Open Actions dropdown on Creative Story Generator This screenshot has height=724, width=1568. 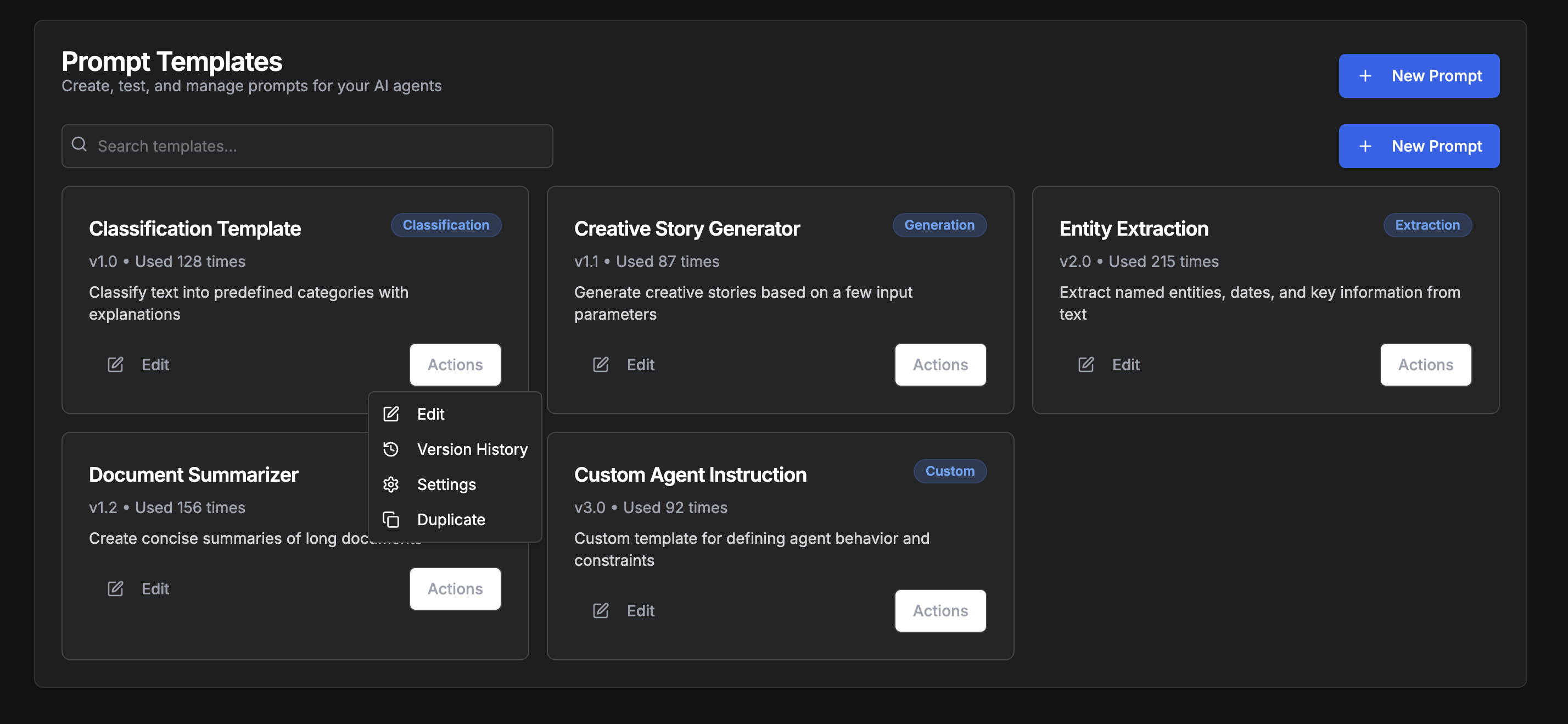940,365
